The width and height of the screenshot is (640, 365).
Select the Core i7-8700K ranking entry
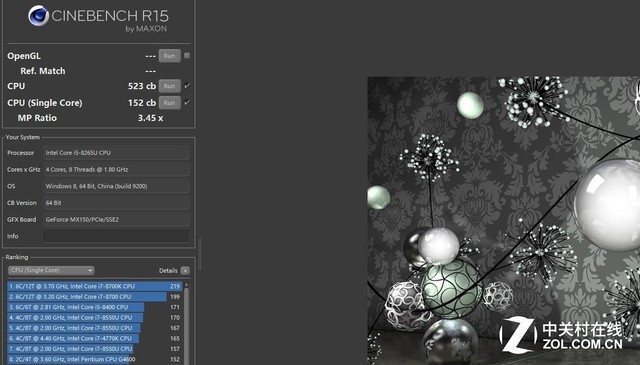[x=94, y=286]
